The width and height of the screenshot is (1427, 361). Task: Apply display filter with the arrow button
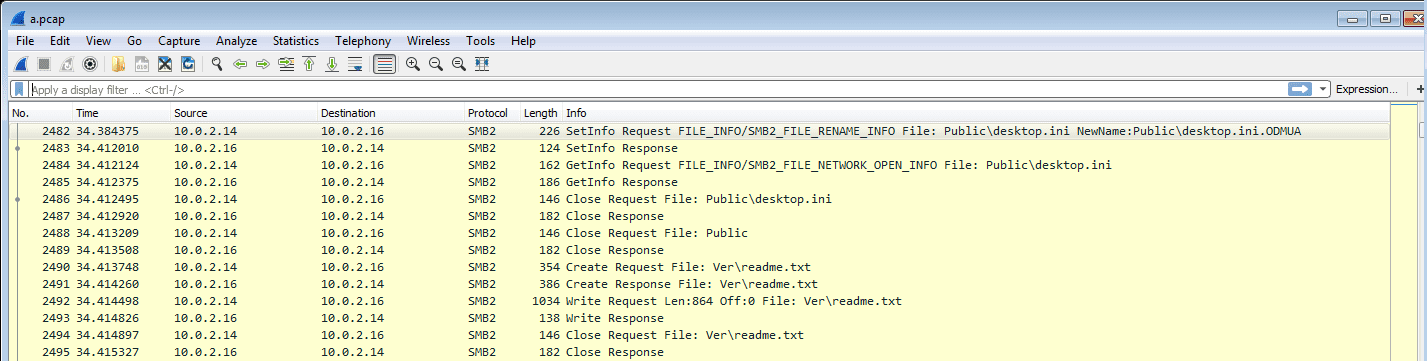click(x=1299, y=89)
